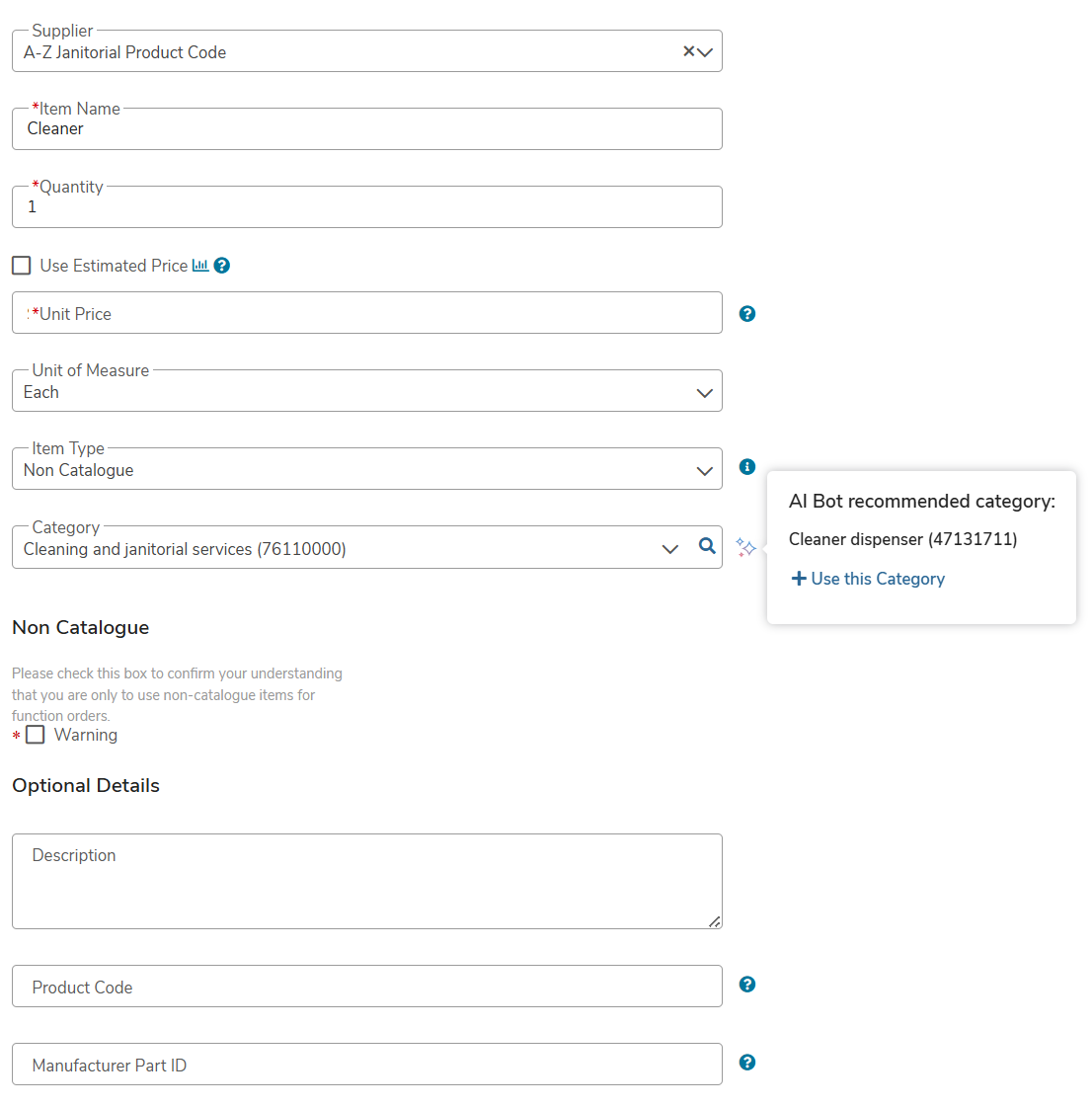Focus the Item Name field

(366, 129)
